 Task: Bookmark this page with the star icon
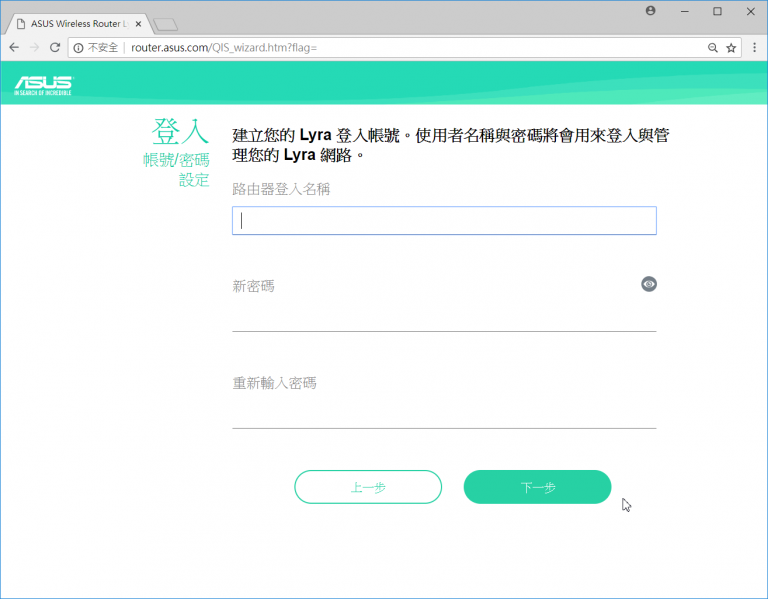coord(731,48)
